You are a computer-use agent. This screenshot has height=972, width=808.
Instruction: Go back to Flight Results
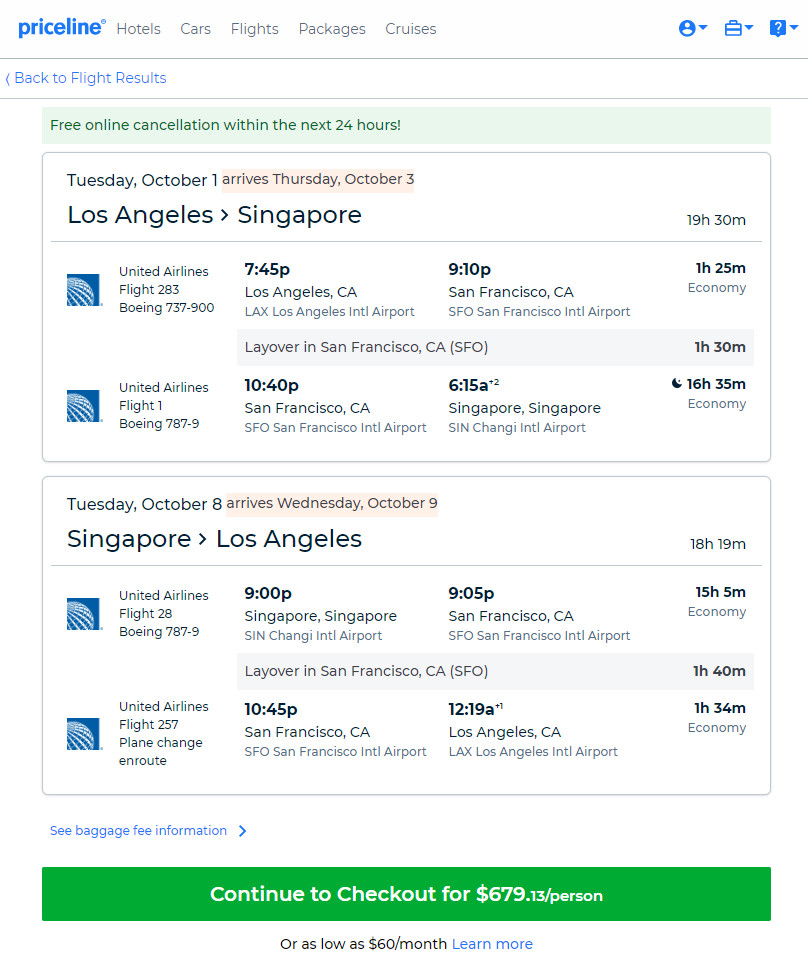coord(90,78)
